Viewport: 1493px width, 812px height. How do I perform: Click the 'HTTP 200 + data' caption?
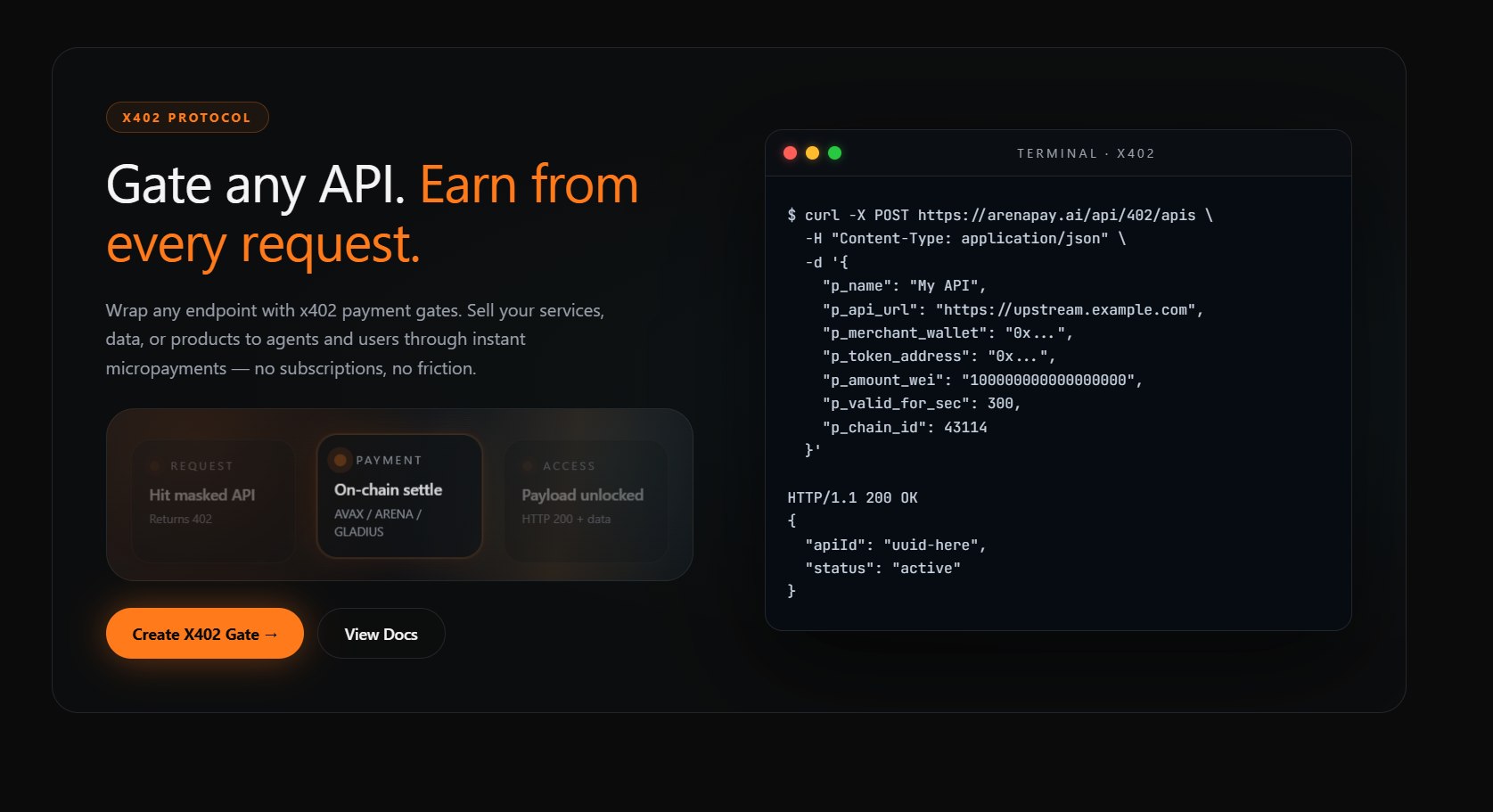point(566,519)
